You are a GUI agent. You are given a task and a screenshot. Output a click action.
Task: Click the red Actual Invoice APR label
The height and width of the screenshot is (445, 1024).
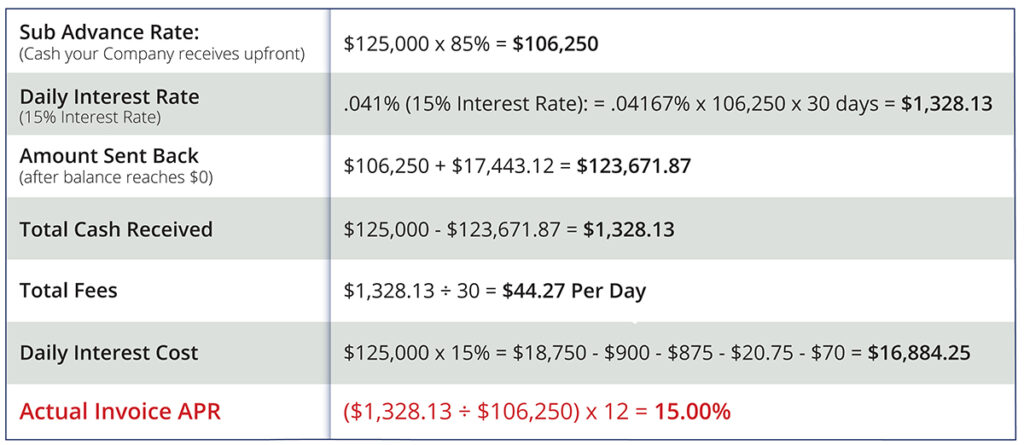click(119, 412)
